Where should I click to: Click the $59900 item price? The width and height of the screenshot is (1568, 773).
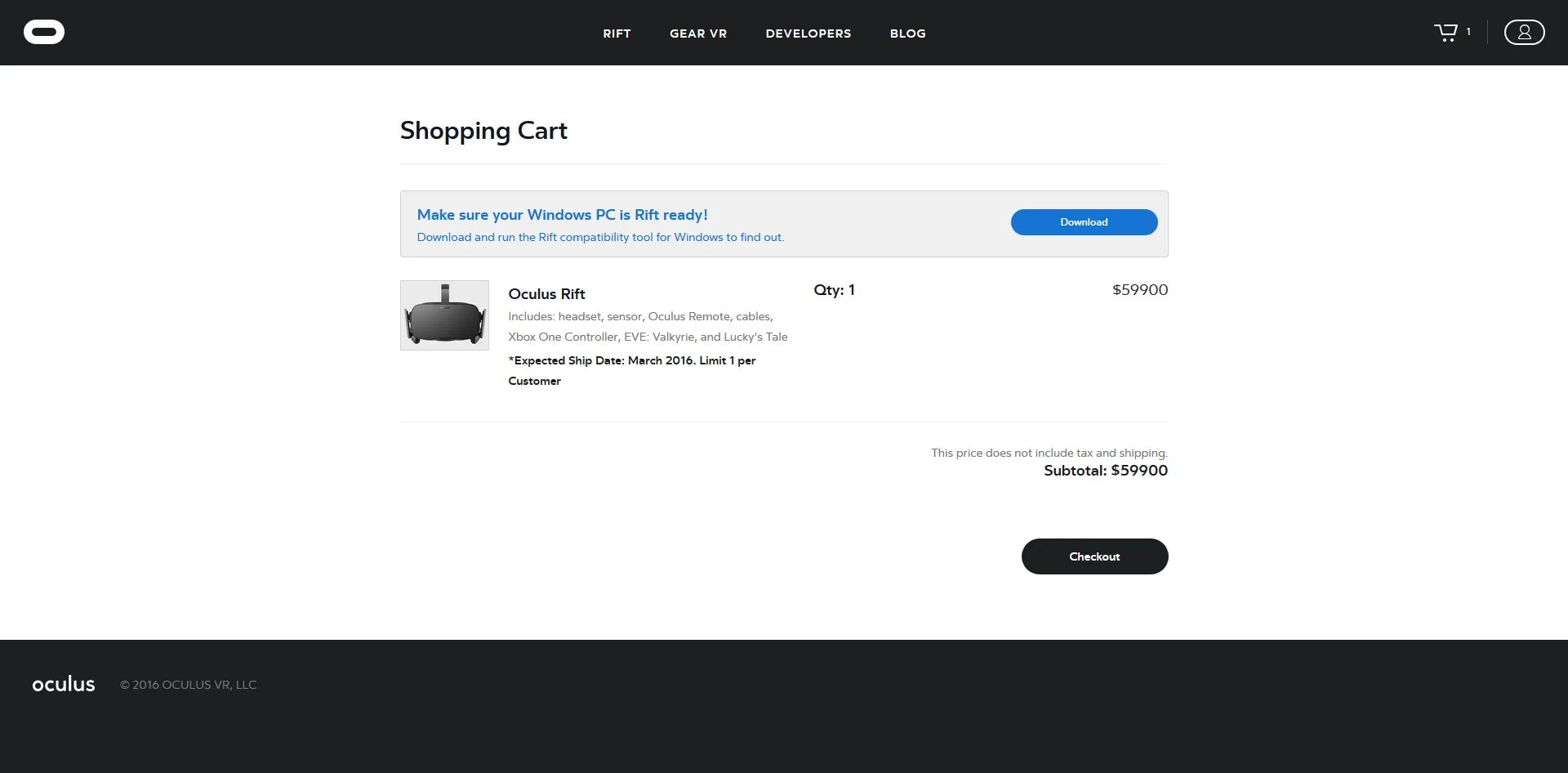1139,290
